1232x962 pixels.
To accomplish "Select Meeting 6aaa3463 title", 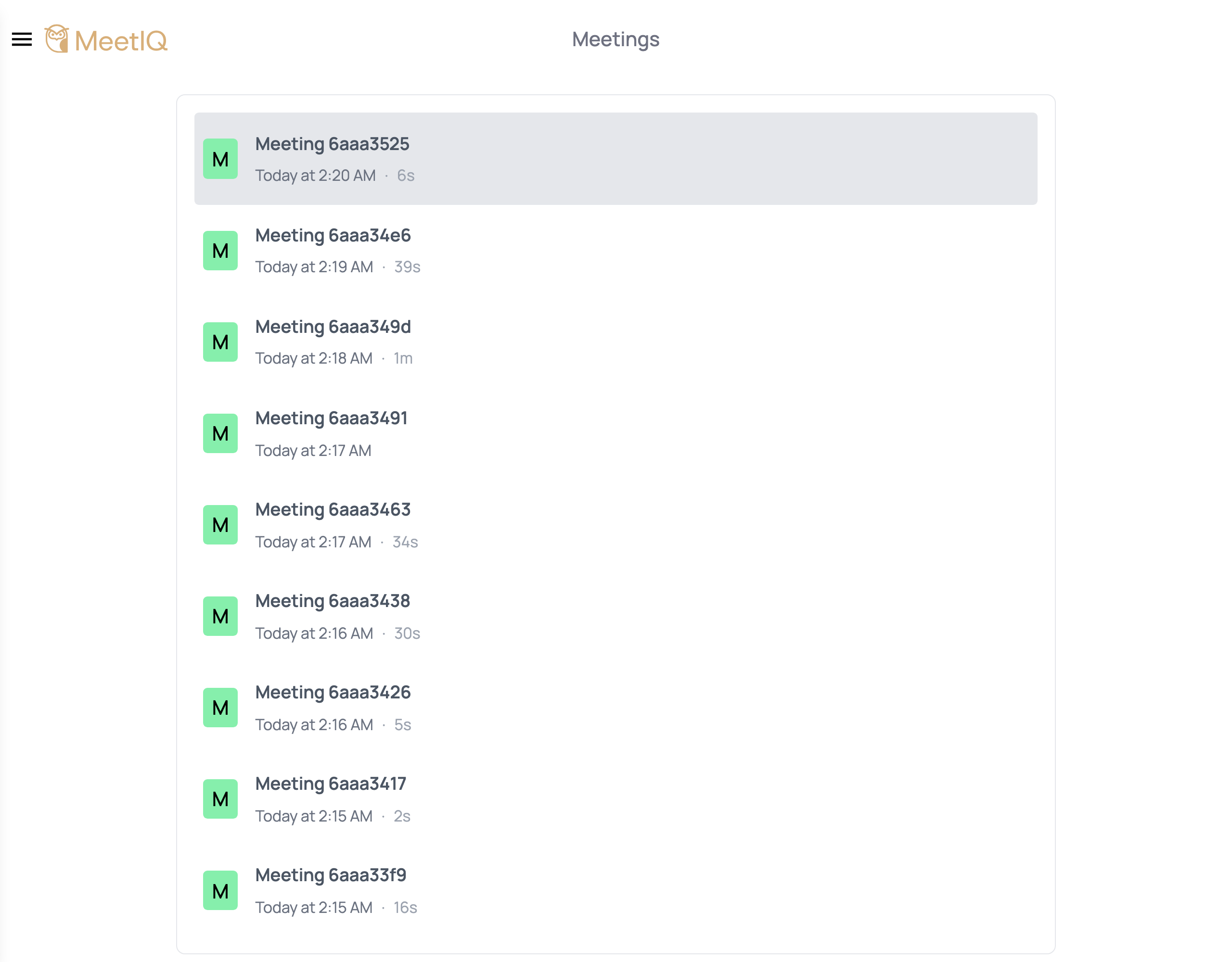I will point(333,509).
